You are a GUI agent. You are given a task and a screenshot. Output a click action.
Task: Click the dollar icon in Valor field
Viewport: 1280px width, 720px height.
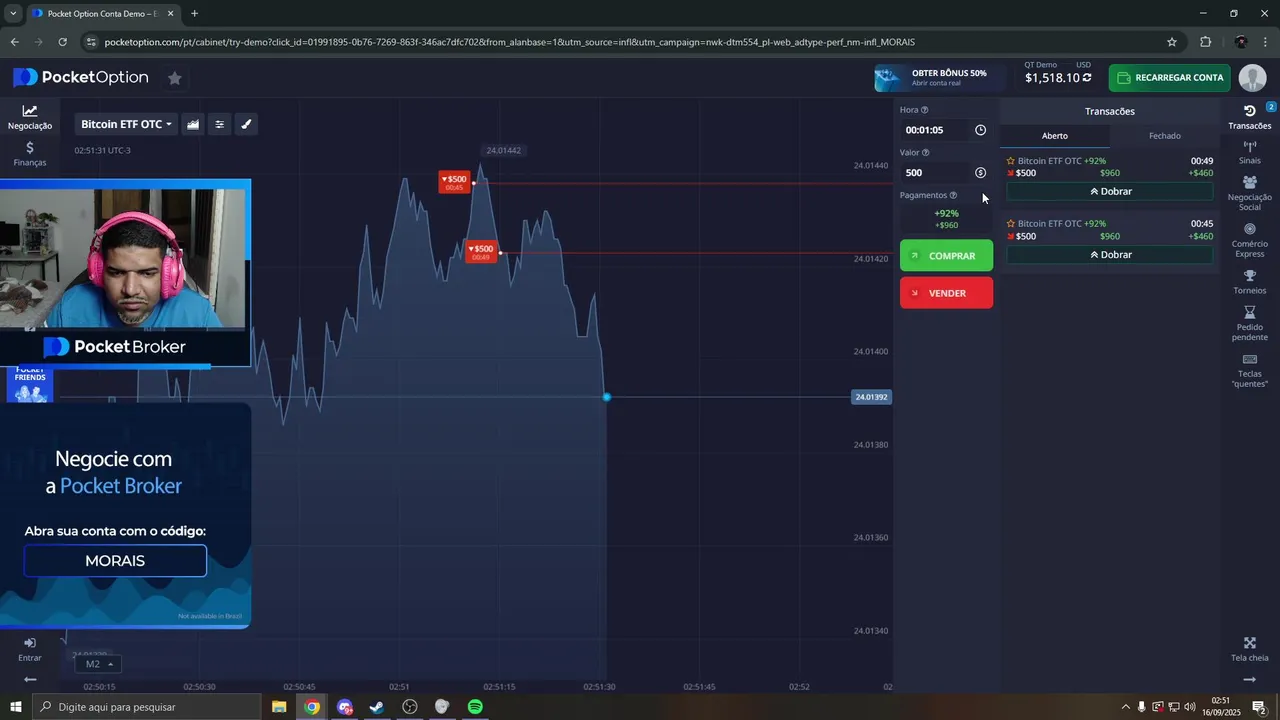click(x=980, y=173)
